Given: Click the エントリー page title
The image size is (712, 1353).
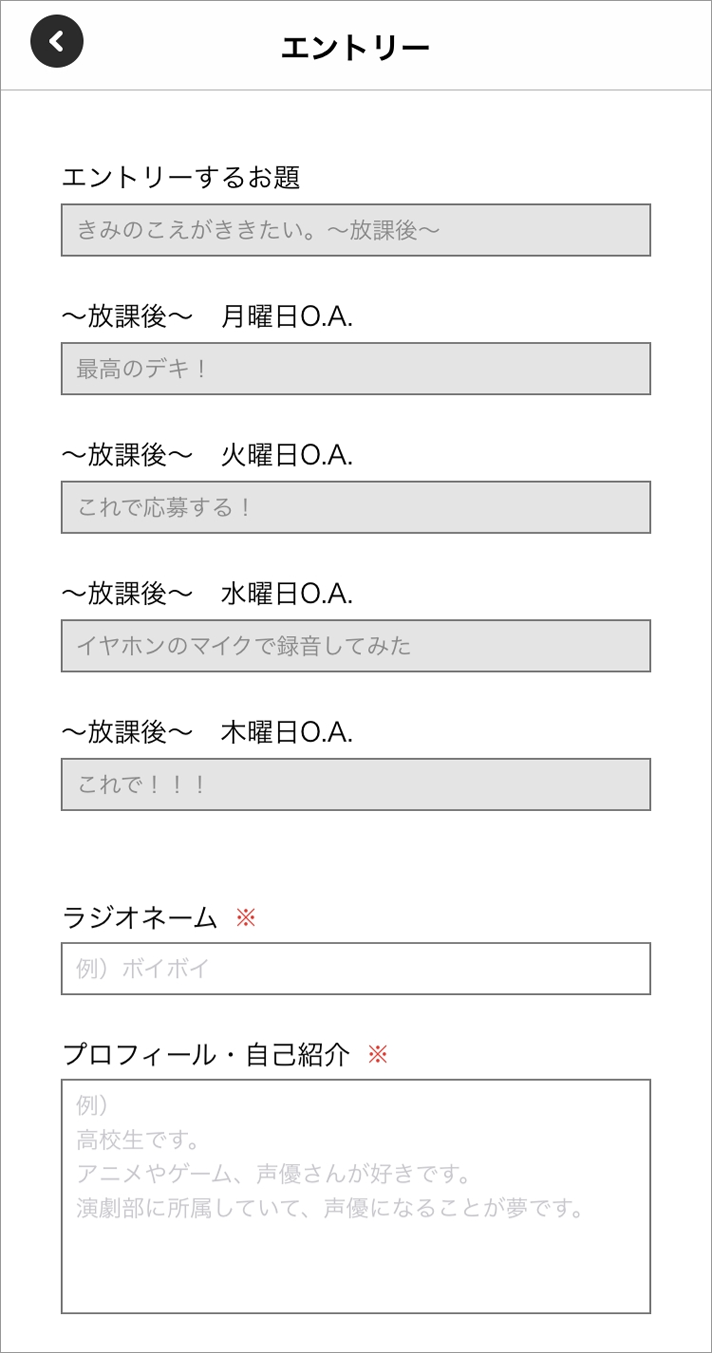Looking at the screenshot, I should click(355, 47).
